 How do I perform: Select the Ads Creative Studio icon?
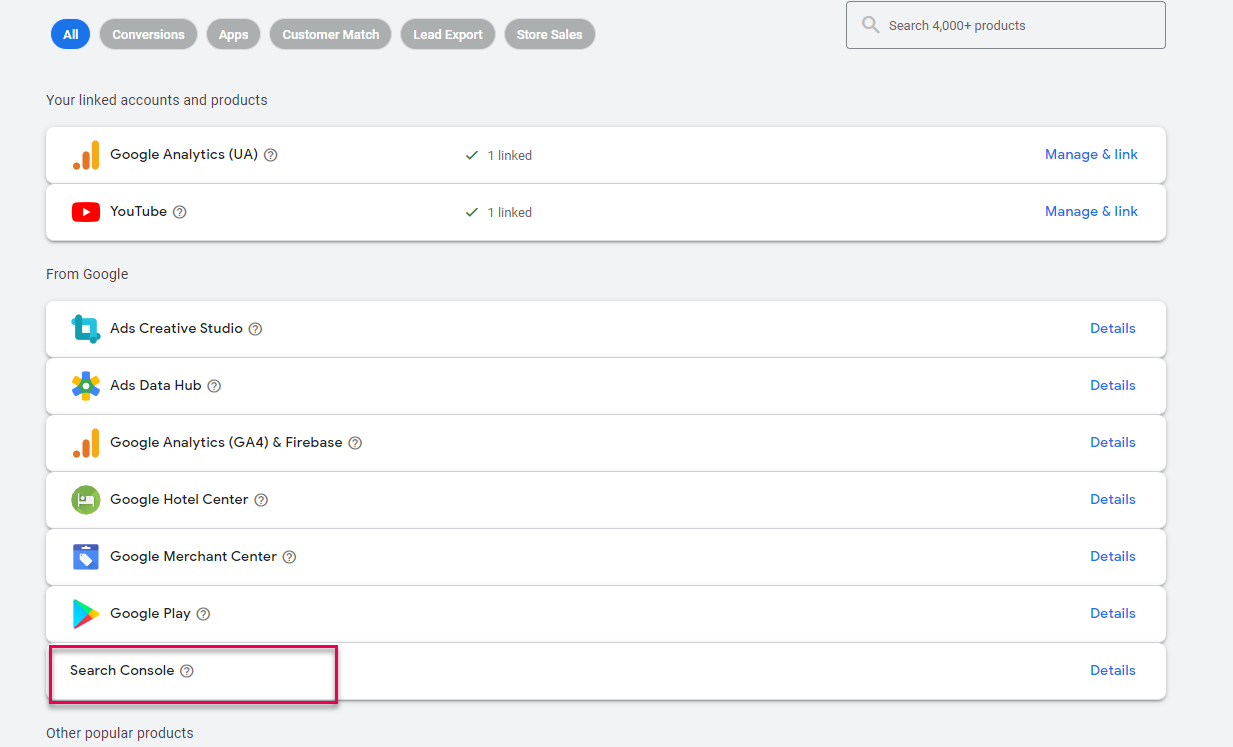click(86, 328)
